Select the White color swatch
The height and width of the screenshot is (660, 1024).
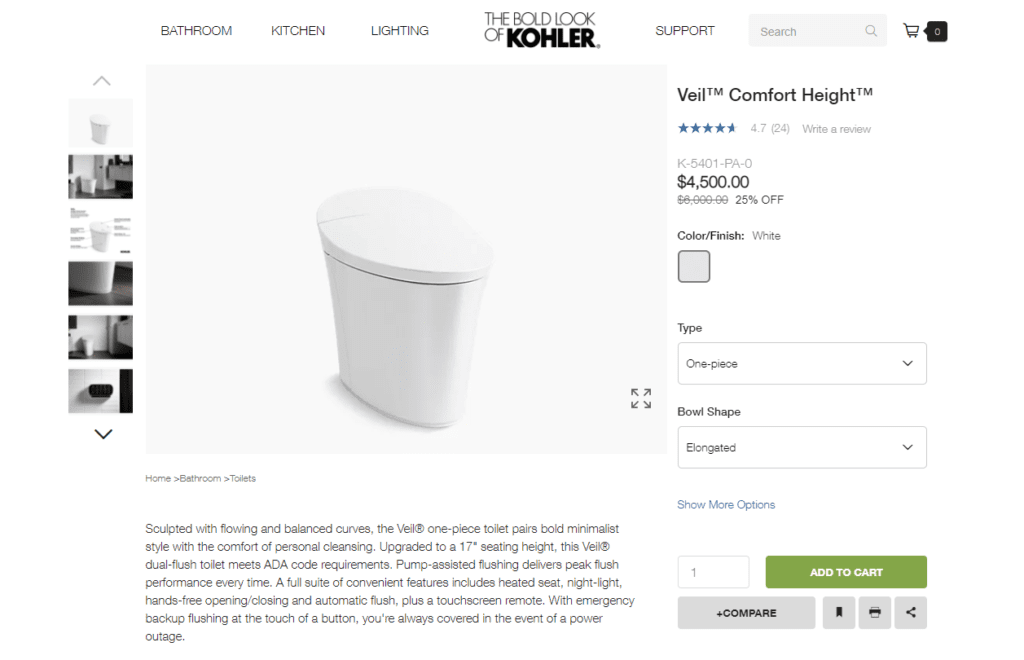(694, 266)
